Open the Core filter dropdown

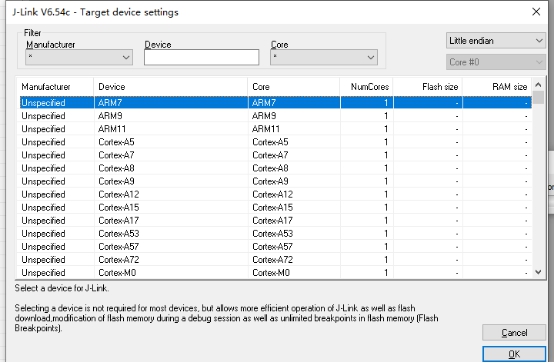pyautogui.click(x=324, y=57)
